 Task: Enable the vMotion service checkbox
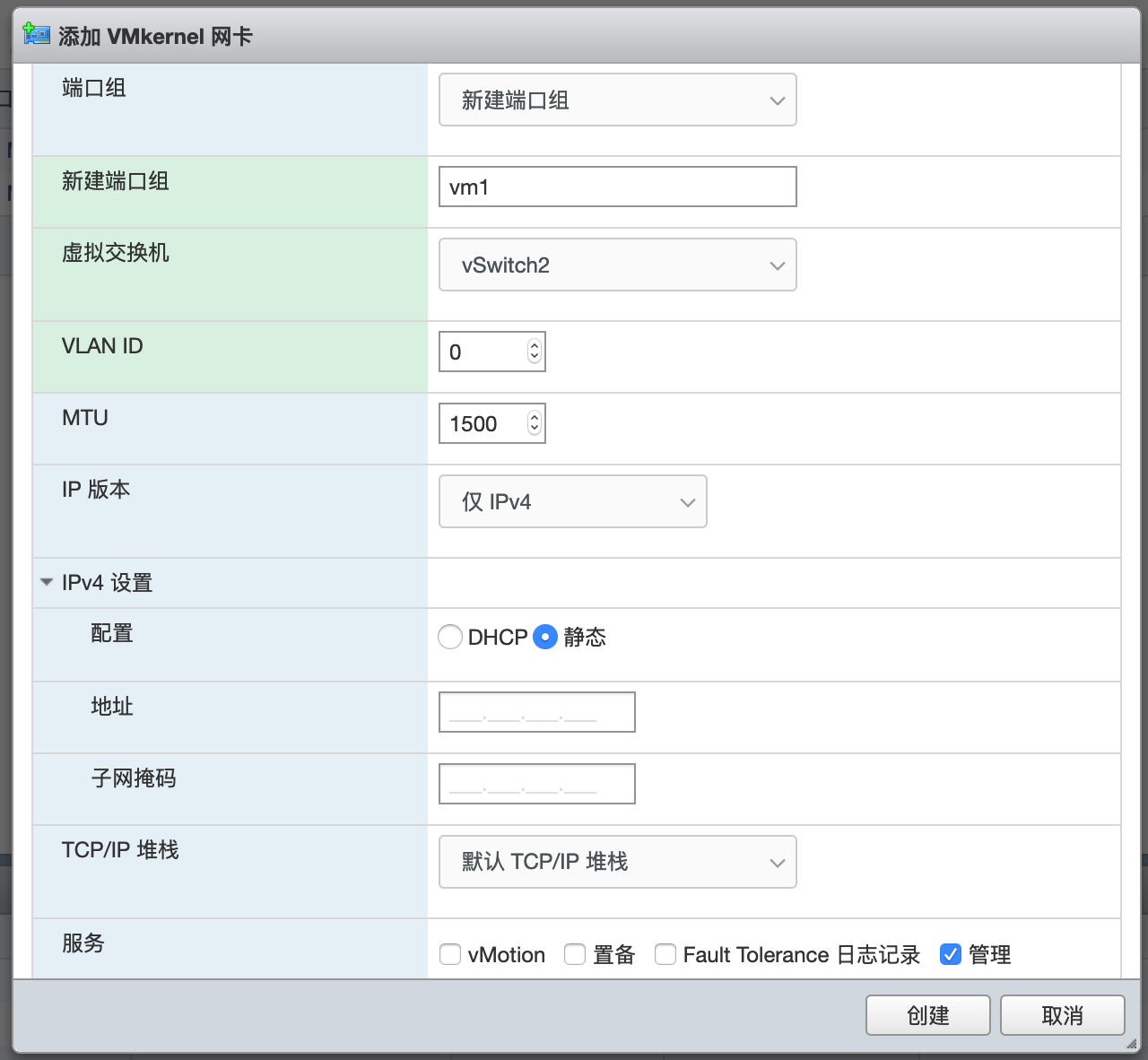pos(450,954)
